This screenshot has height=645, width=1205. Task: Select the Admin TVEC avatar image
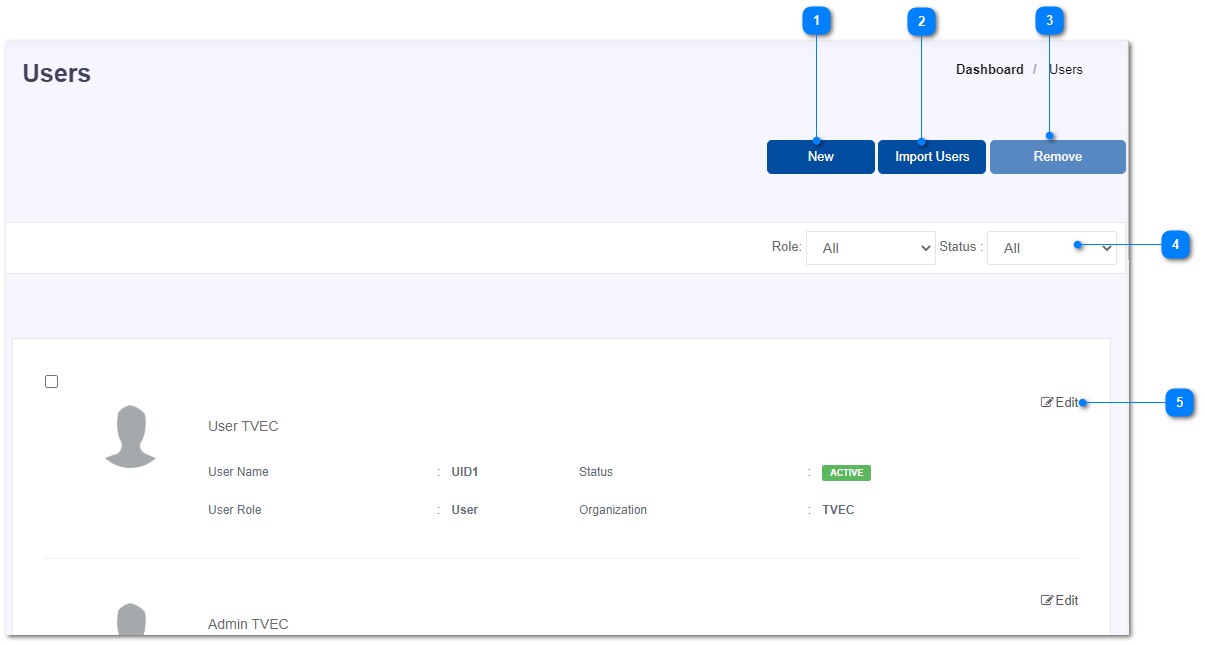130,620
